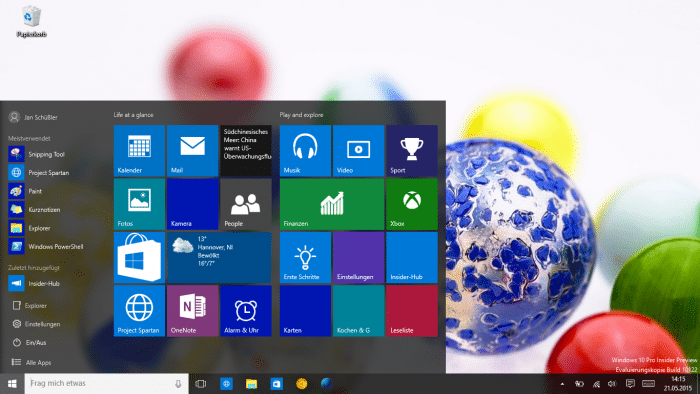This screenshot has height=394, width=700.
Task: Open the Sport trophy tile
Action: (x=412, y=151)
